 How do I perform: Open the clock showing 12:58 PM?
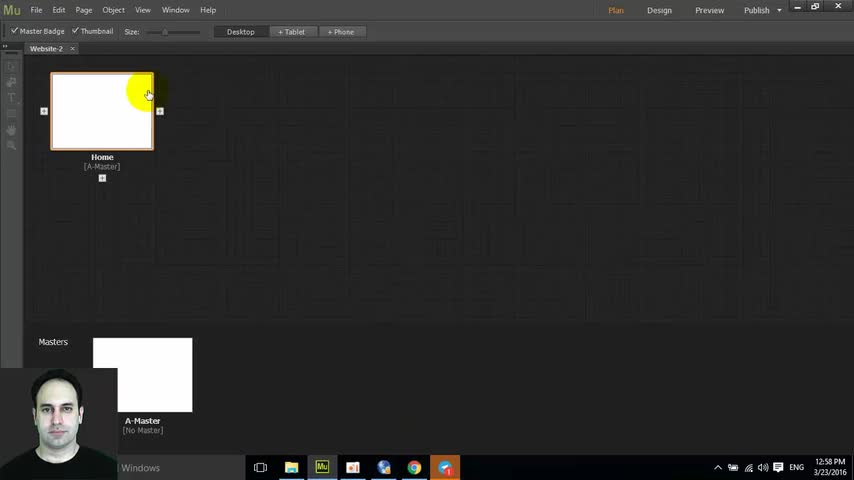(x=830, y=467)
